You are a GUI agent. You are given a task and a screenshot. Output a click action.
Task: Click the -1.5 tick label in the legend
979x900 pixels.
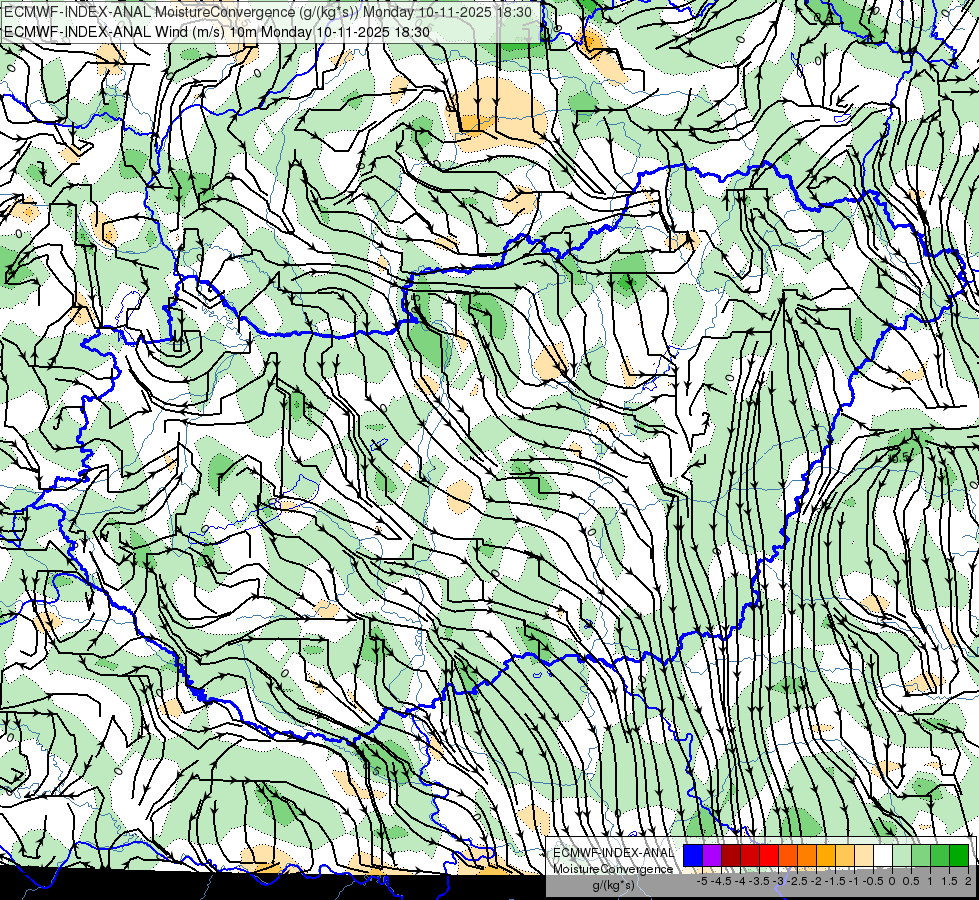point(835,881)
